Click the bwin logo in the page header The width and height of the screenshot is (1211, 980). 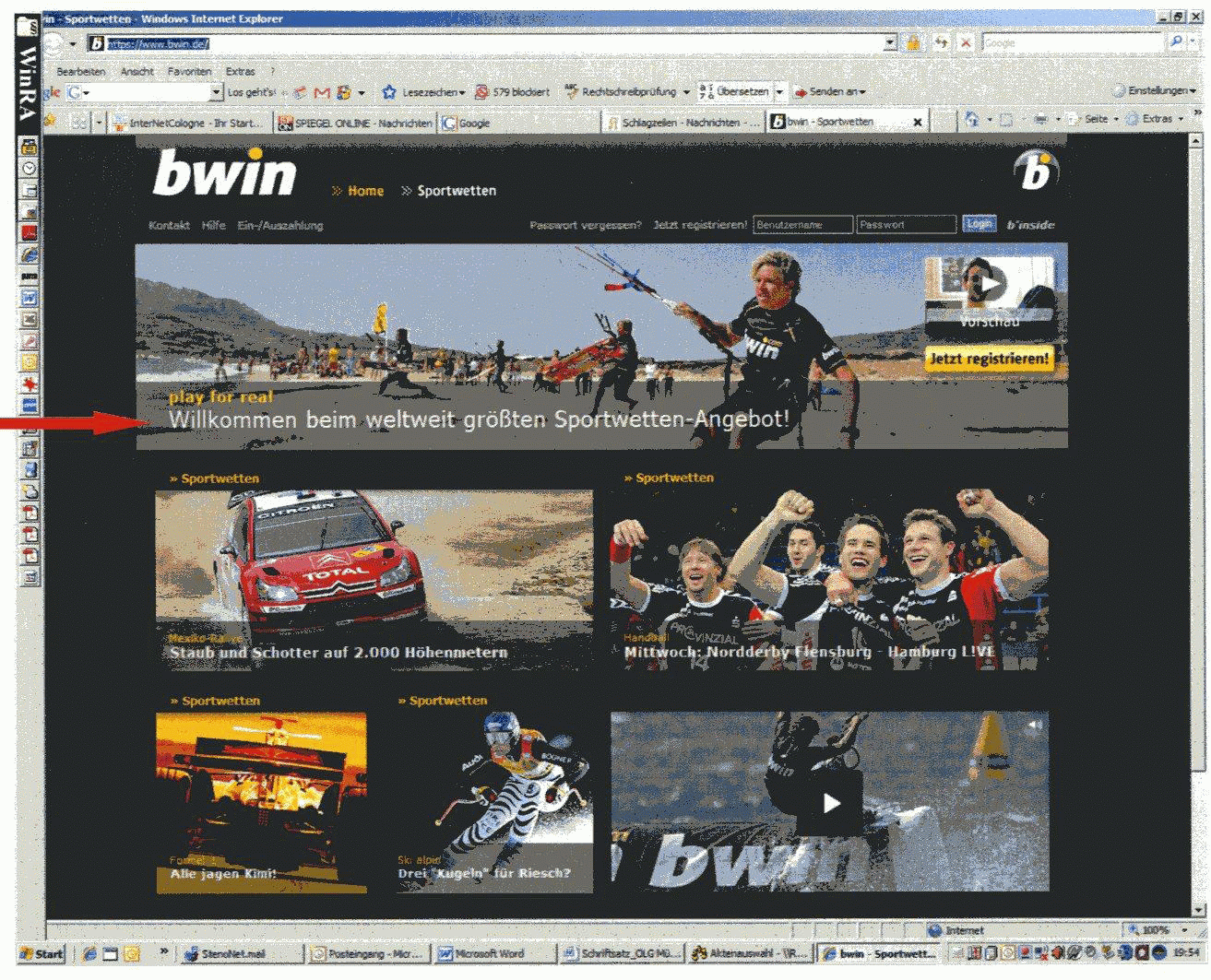pyautogui.click(x=224, y=173)
